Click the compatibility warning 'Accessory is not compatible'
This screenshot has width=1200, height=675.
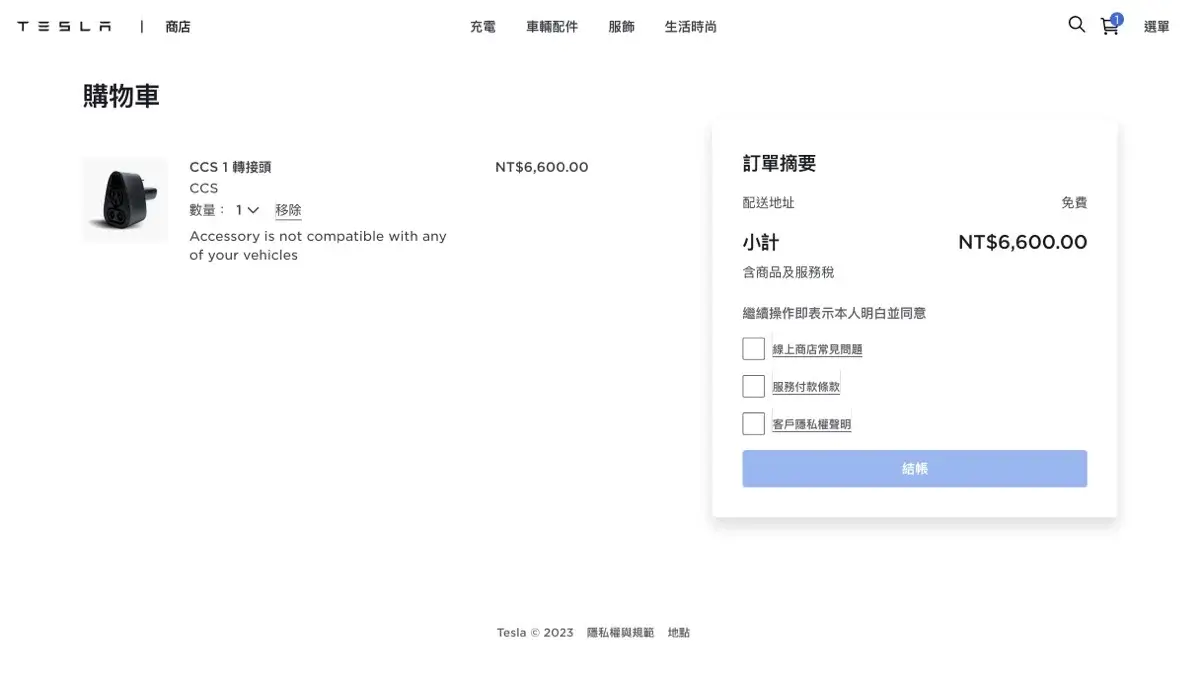click(x=318, y=246)
